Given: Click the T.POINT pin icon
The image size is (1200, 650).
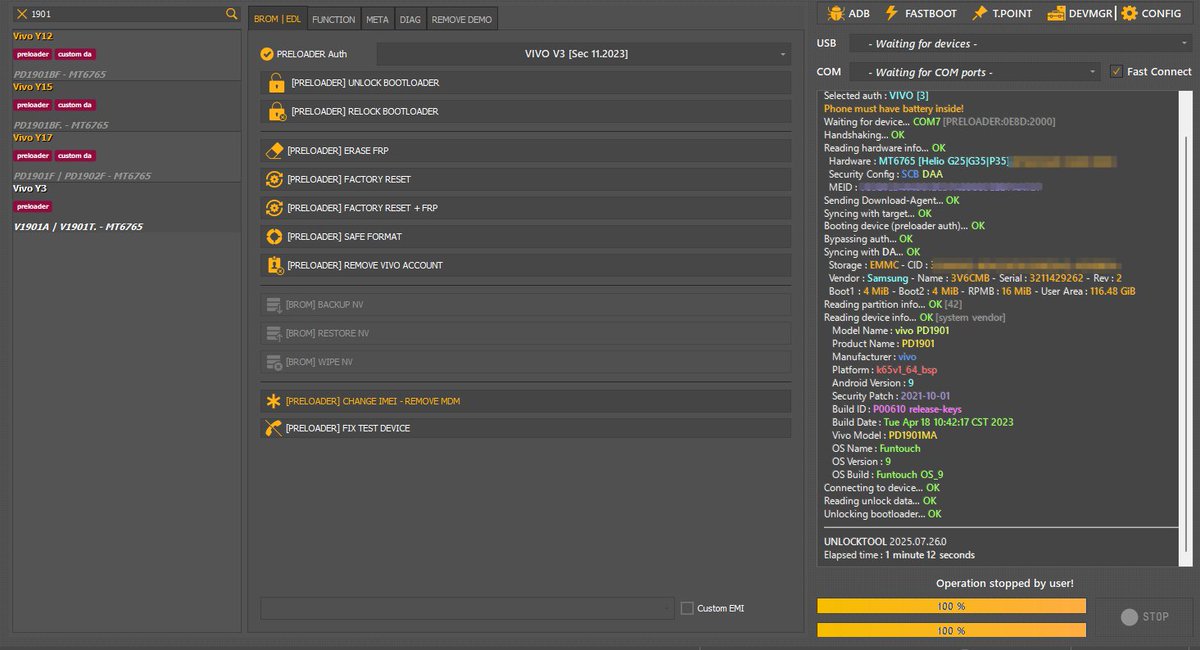Looking at the screenshot, I should click(x=981, y=13).
